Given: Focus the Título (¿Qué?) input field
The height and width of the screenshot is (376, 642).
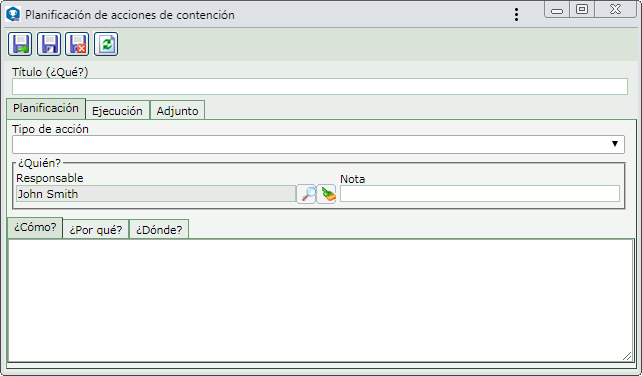Looking at the screenshot, I should pos(320,86).
